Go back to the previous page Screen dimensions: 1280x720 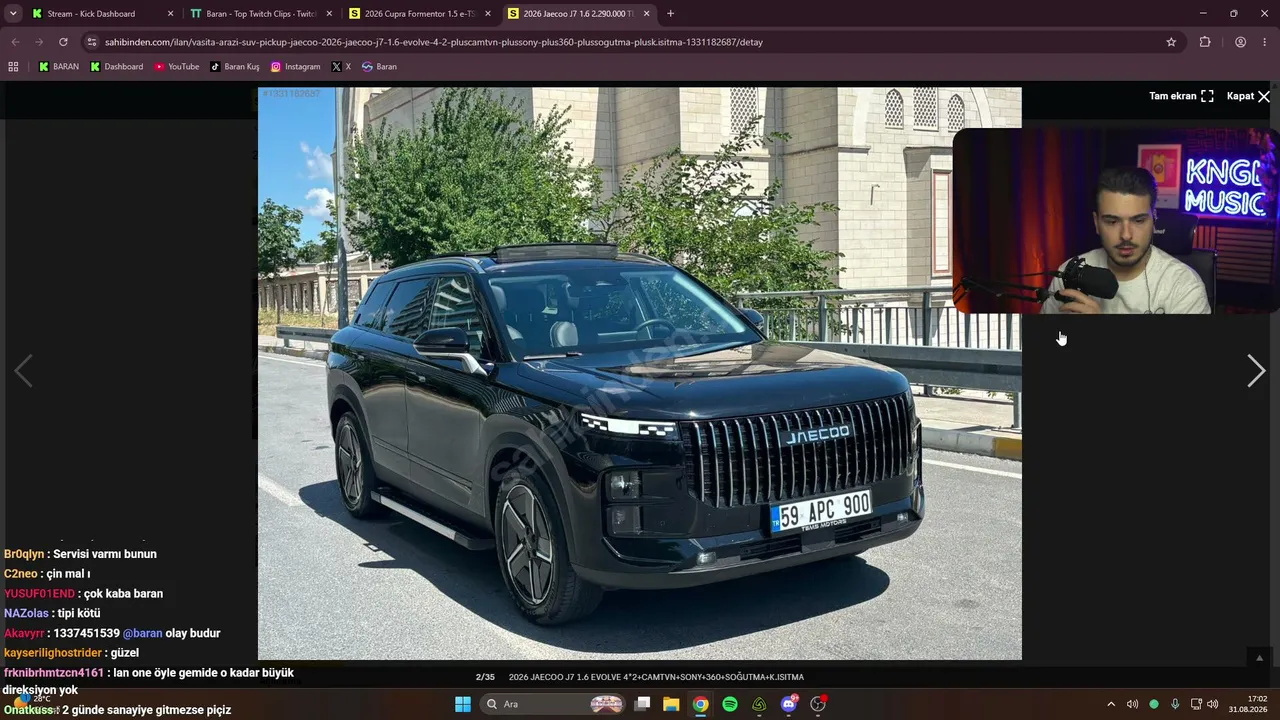coord(15,42)
